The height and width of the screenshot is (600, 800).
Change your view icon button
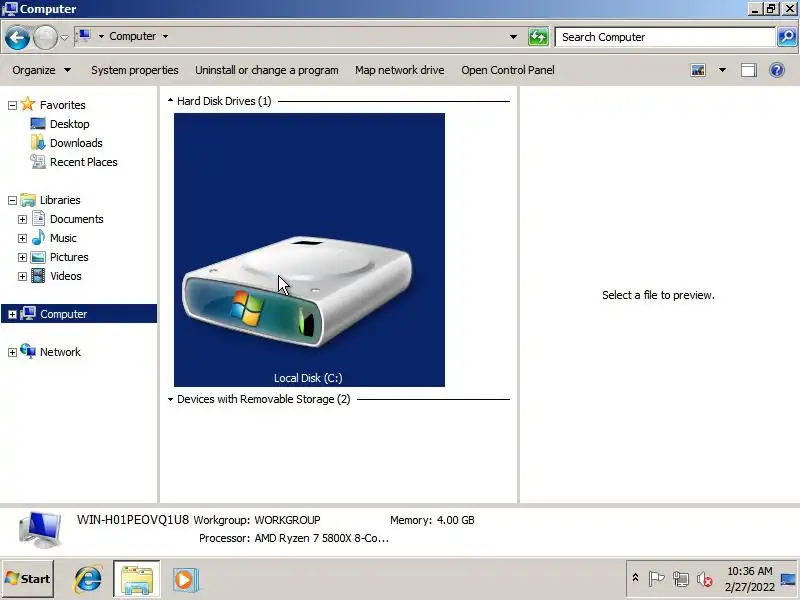click(698, 70)
